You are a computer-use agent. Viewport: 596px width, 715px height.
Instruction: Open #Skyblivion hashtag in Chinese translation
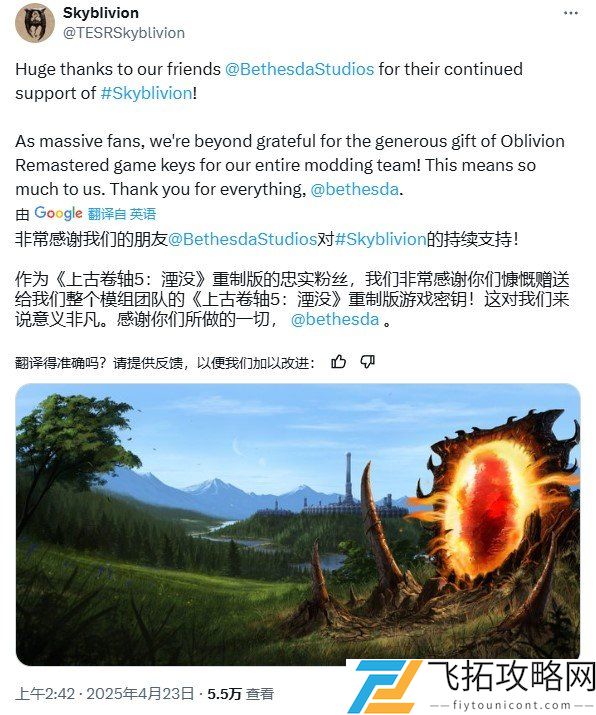(380, 239)
